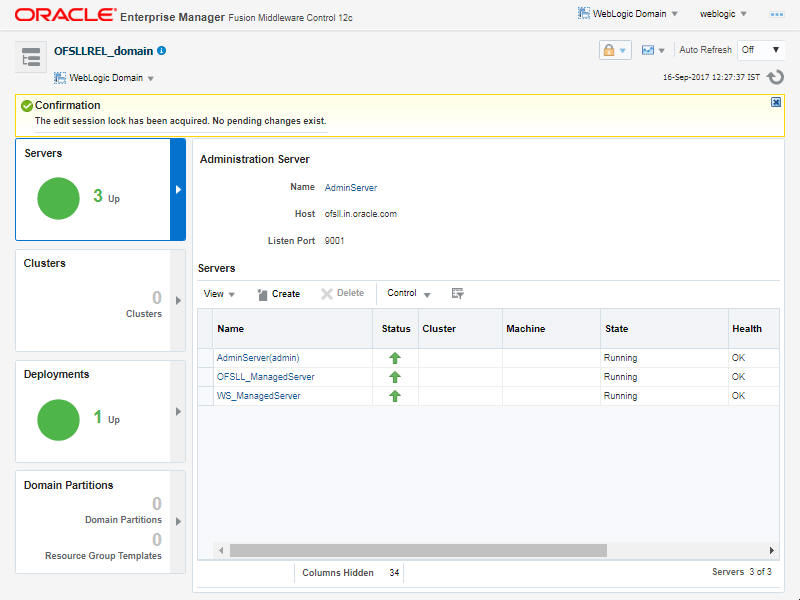Click the scroll-left arrow of the table
This screenshot has height=600, width=800.
[x=221, y=551]
